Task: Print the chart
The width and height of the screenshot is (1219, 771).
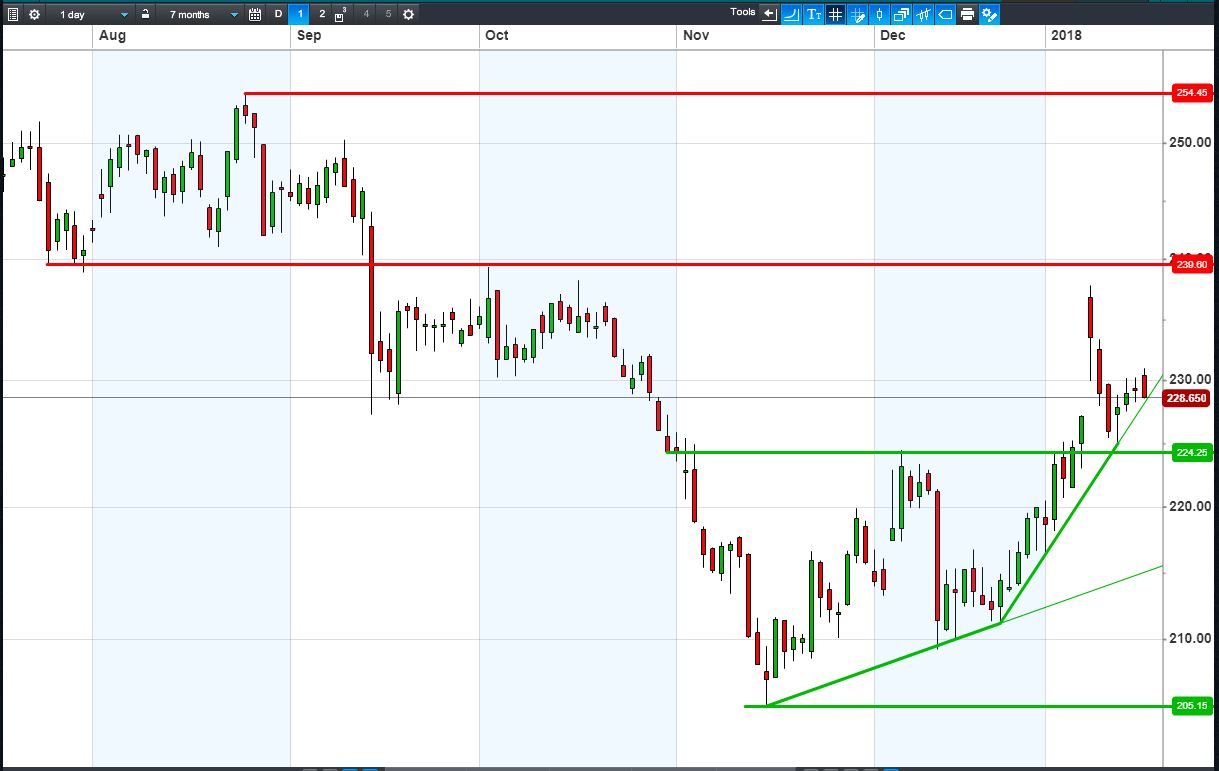Action: tap(967, 14)
